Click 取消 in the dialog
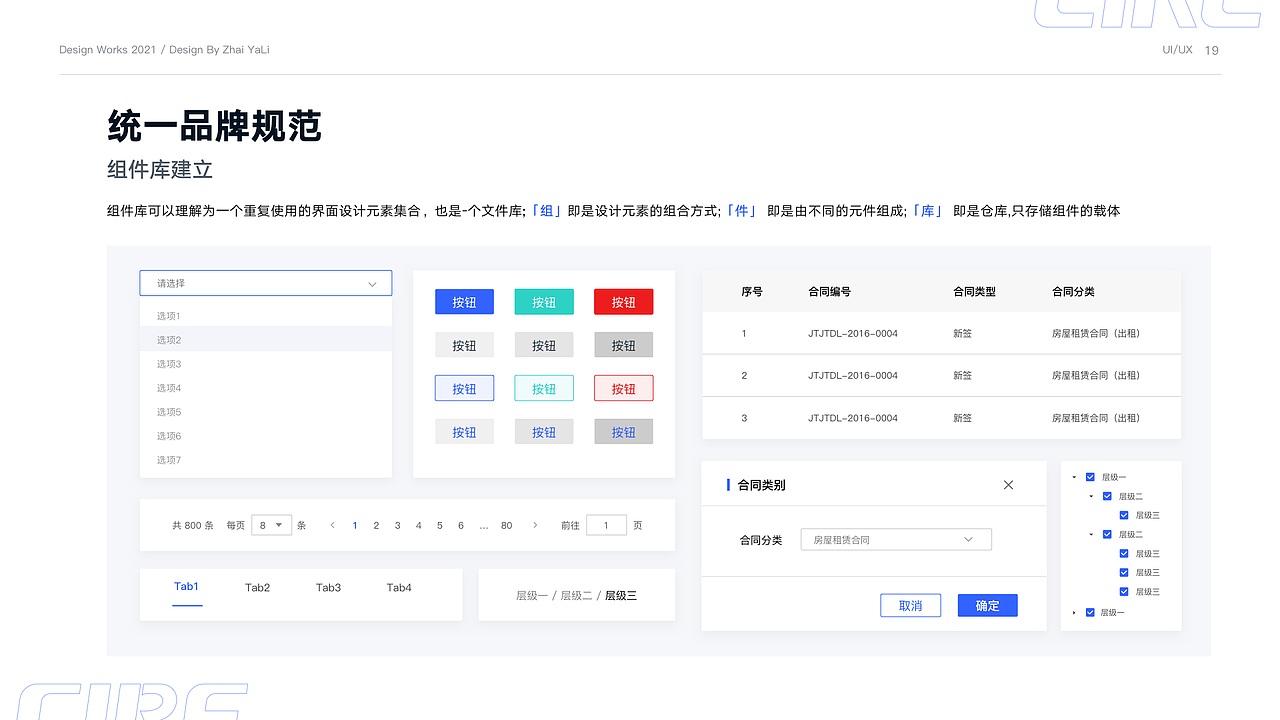 click(x=910, y=605)
